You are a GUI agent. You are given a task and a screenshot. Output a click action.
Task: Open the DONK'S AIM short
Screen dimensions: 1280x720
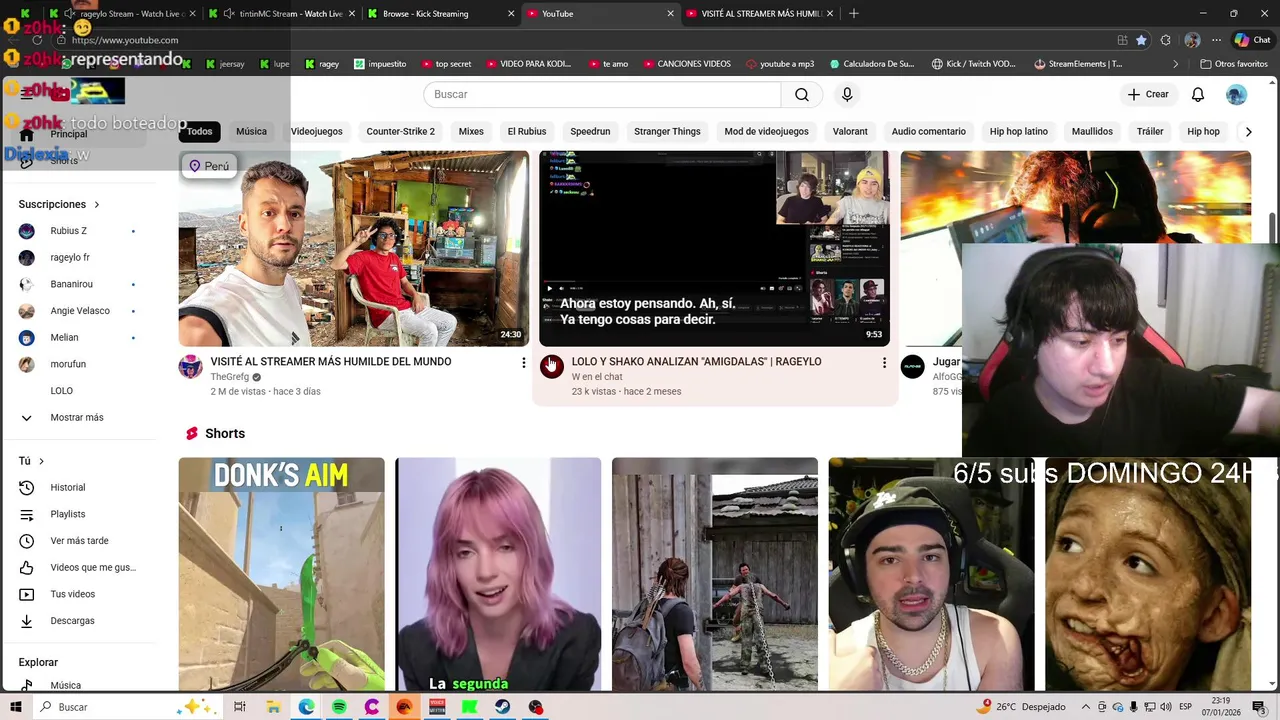[281, 574]
